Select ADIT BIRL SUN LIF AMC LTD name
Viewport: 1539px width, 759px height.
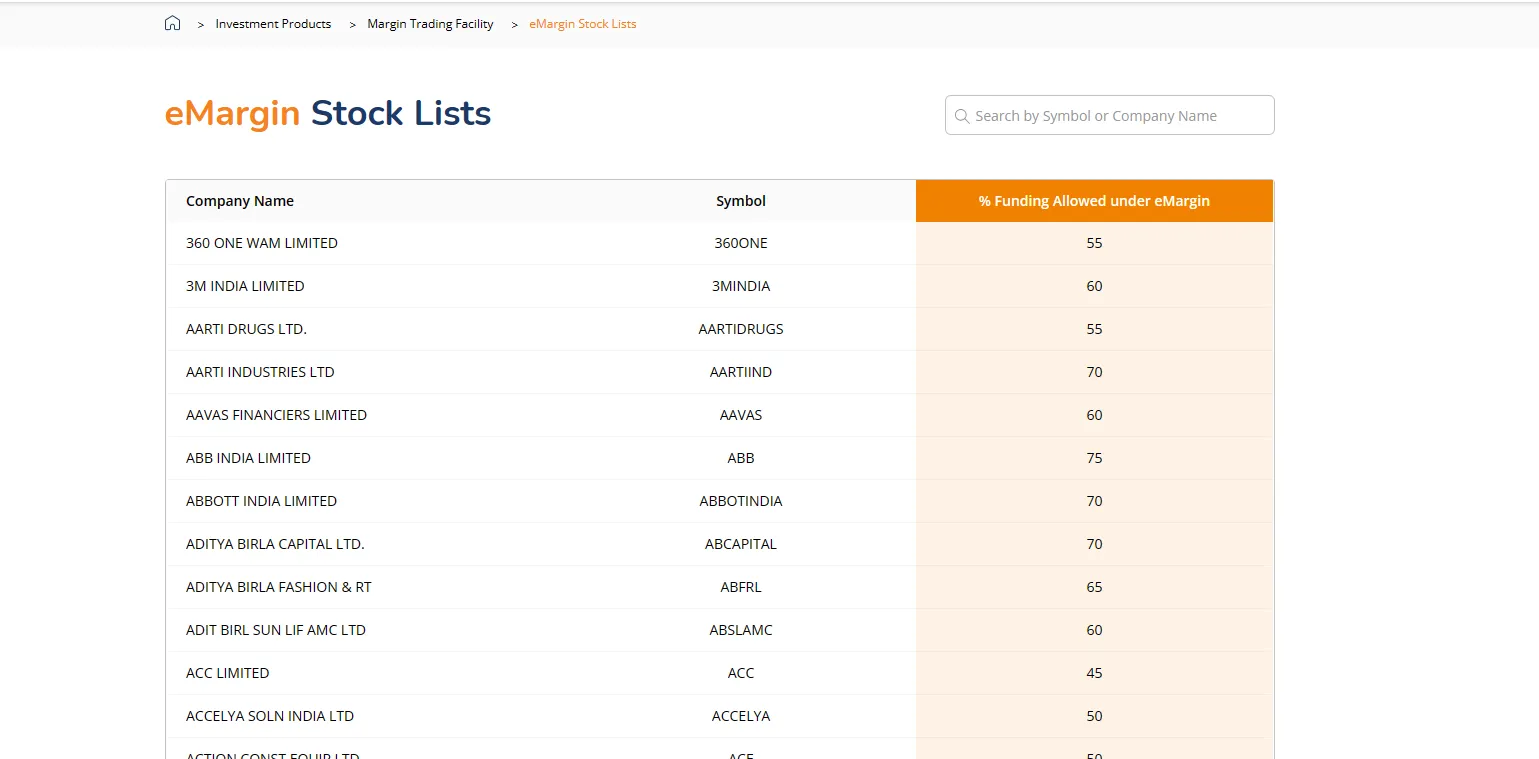coord(276,630)
